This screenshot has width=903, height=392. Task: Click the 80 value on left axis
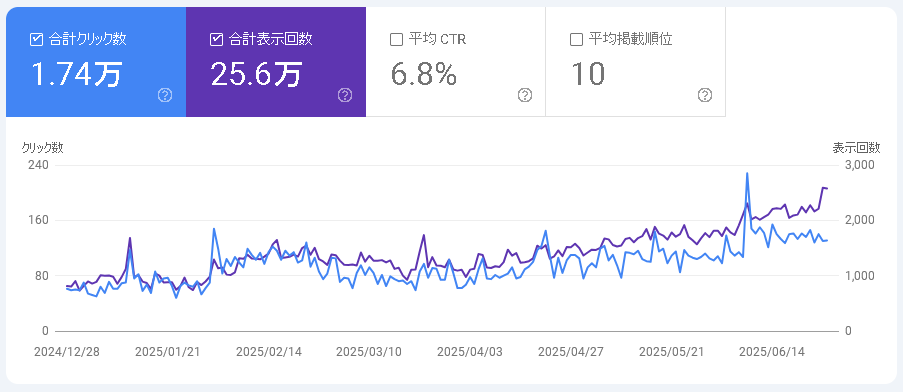pyautogui.click(x=41, y=276)
